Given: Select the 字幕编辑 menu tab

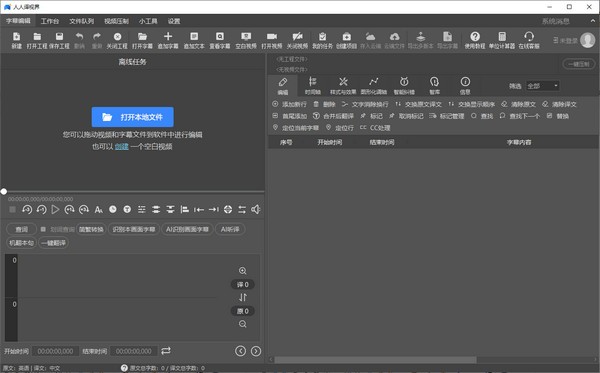Looking at the screenshot, I should click(18, 21).
